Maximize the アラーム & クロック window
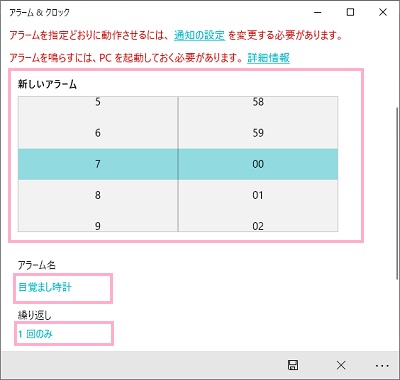 350,13
